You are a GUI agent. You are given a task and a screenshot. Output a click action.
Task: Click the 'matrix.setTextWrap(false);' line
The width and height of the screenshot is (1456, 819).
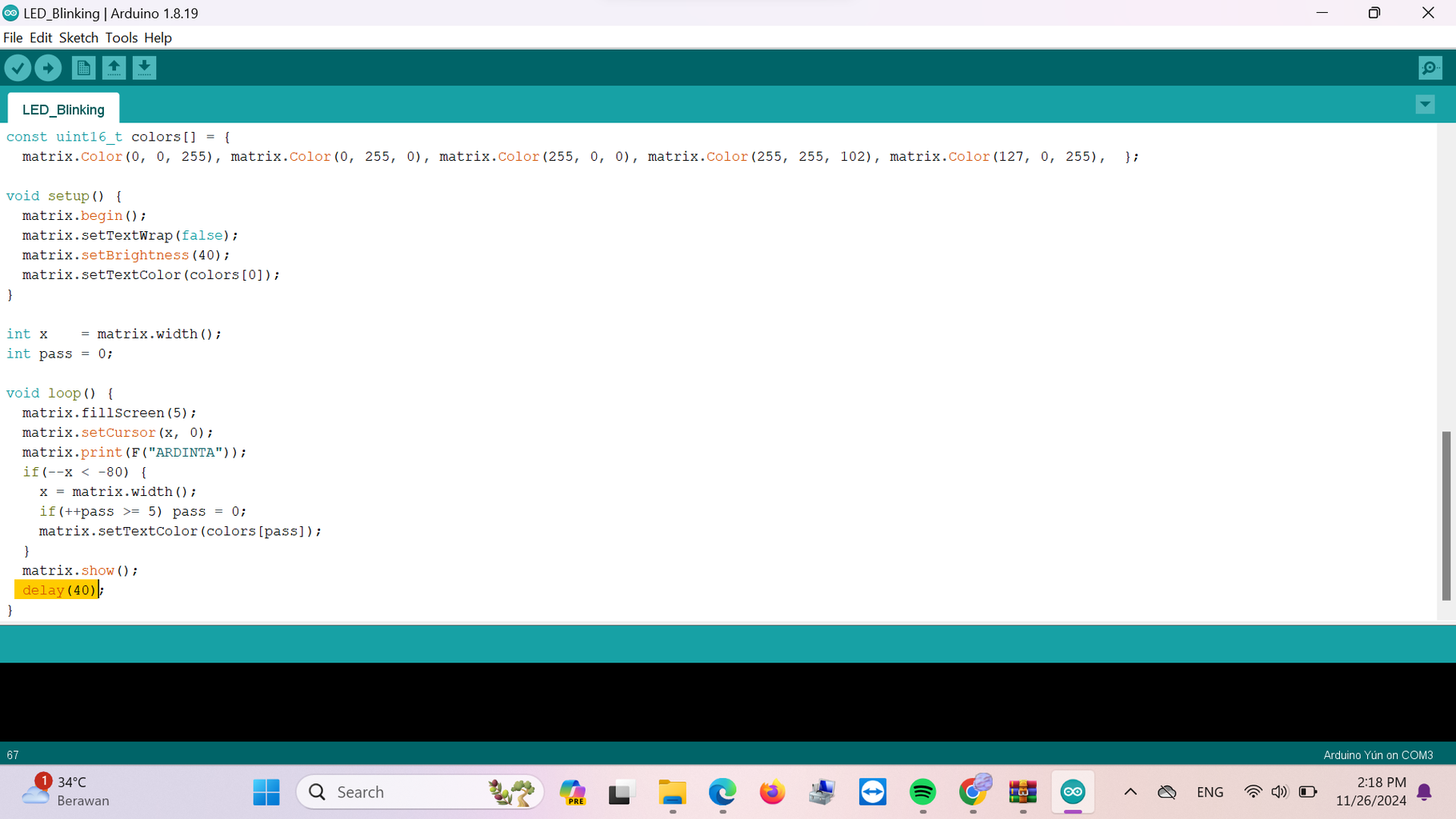click(130, 235)
